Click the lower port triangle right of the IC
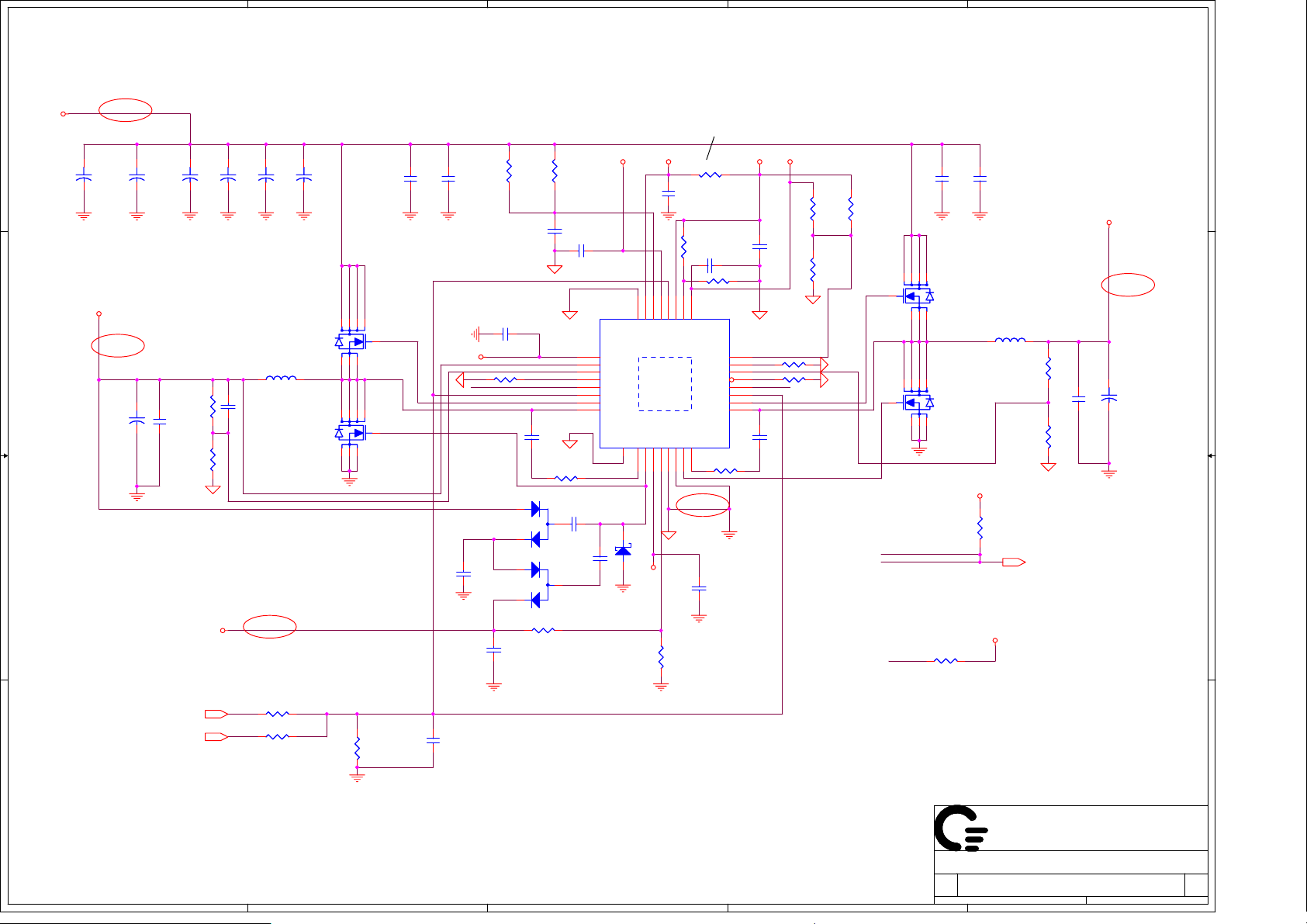Image resolution: width=1307 pixels, height=924 pixels. click(x=825, y=380)
